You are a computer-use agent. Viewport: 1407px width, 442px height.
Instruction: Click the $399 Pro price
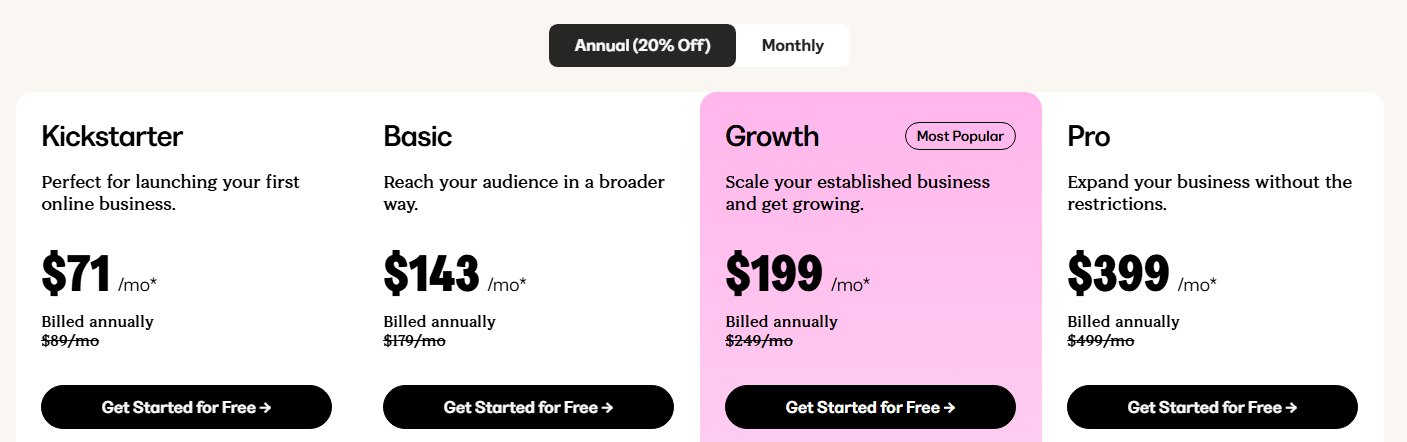1118,274
